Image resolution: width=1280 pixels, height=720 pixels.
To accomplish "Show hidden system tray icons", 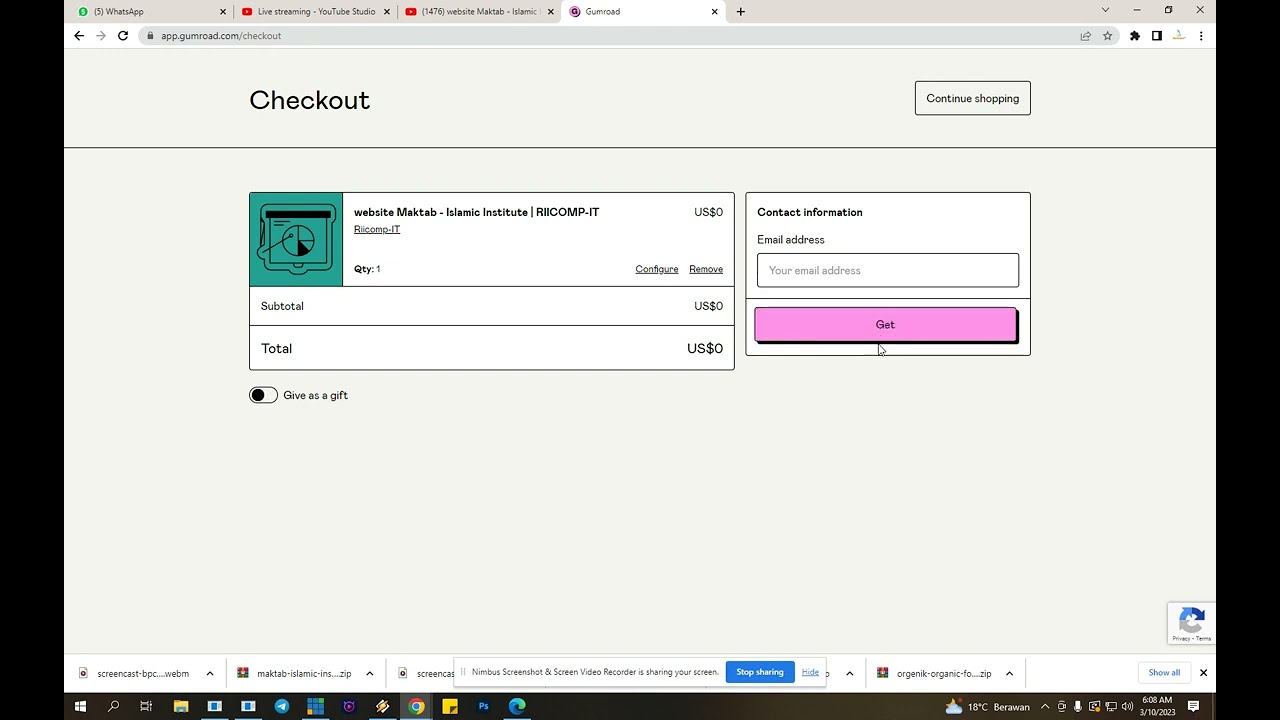I will (x=1045, y=707).
